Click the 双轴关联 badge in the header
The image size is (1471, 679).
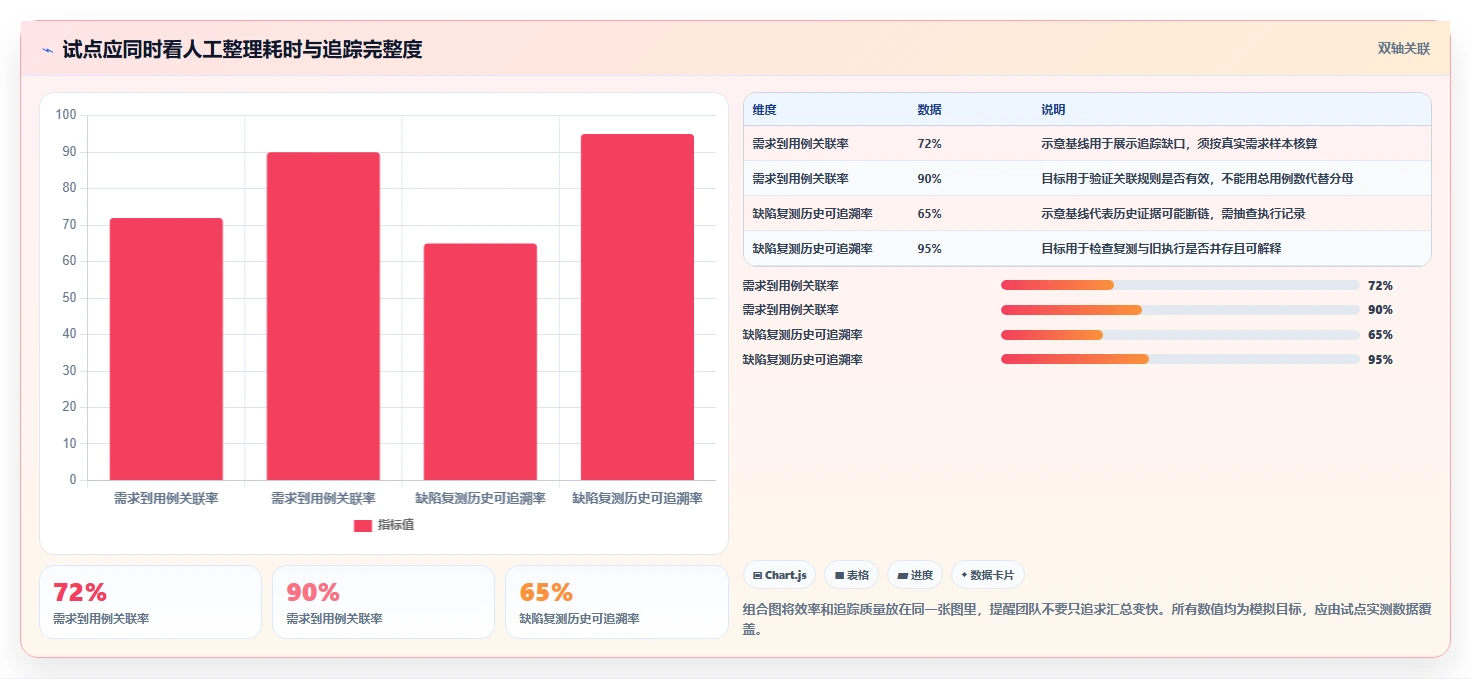1404,48
